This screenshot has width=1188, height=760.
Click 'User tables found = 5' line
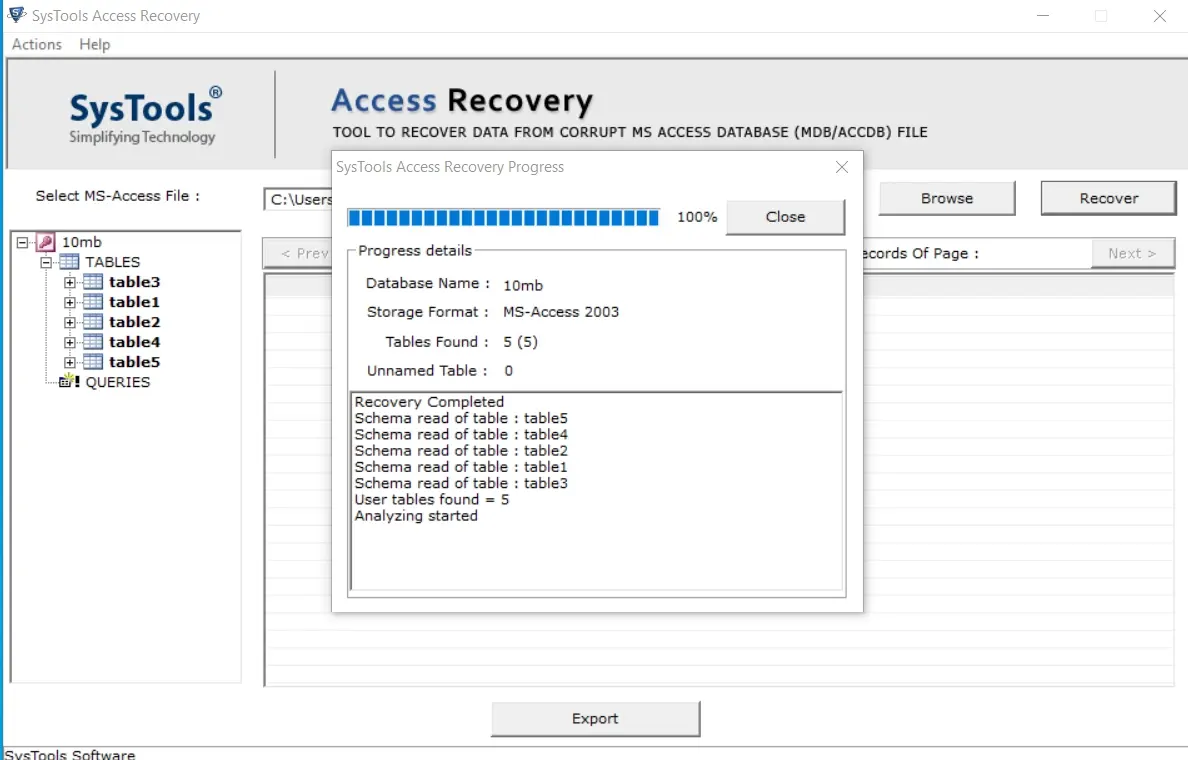[432, 499]
